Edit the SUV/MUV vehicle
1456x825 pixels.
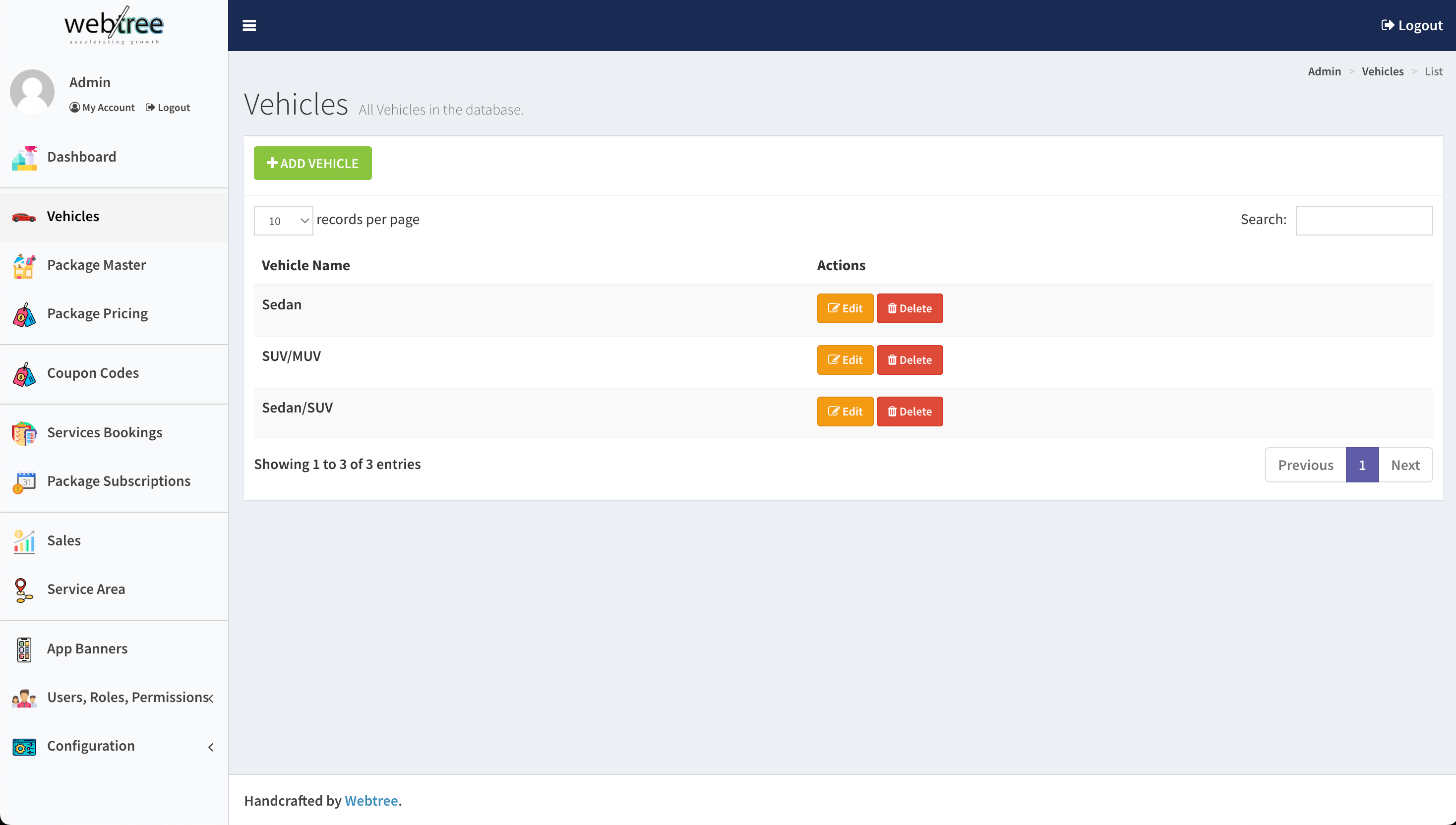tap(845, 360)
